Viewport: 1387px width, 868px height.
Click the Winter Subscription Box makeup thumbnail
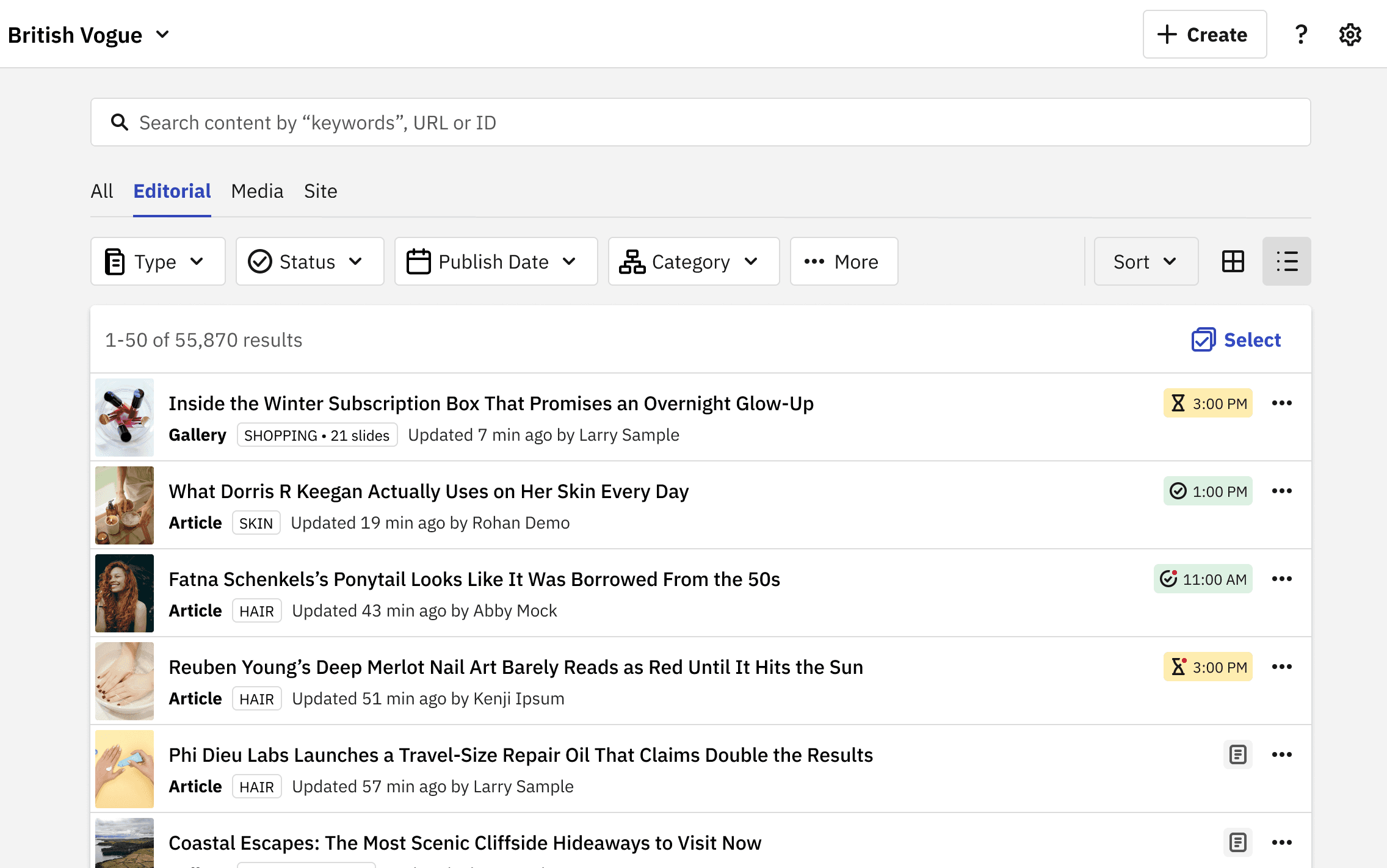tap(125, 418)
